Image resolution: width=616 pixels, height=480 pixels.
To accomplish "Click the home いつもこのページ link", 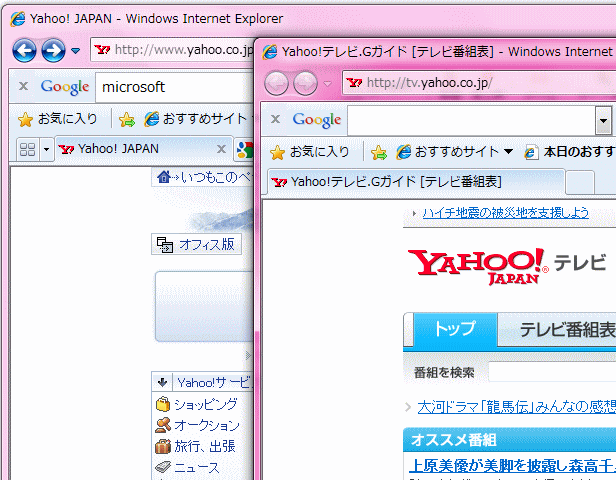I will [203, 177].
